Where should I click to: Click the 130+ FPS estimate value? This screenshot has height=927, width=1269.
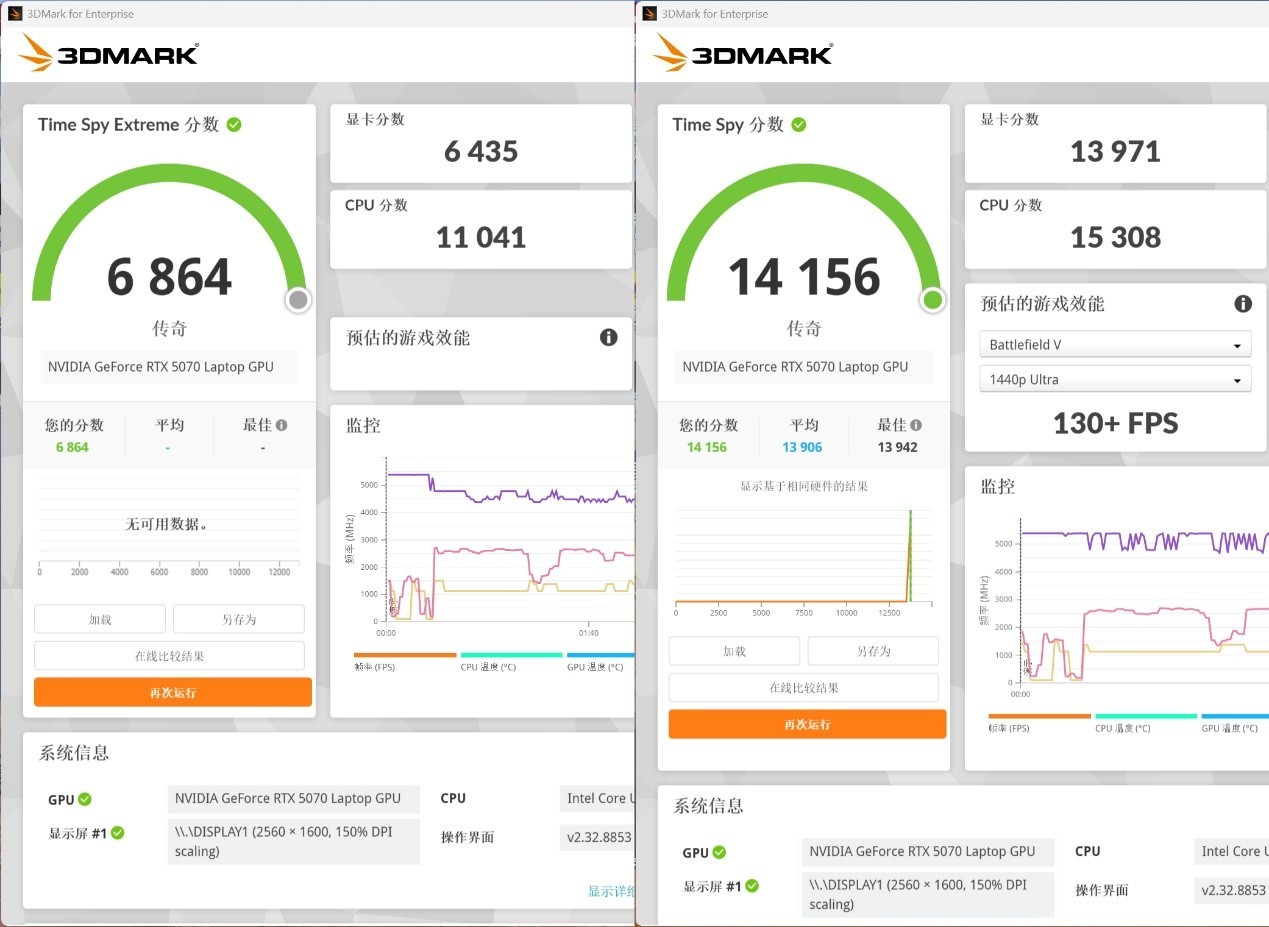1115,424
